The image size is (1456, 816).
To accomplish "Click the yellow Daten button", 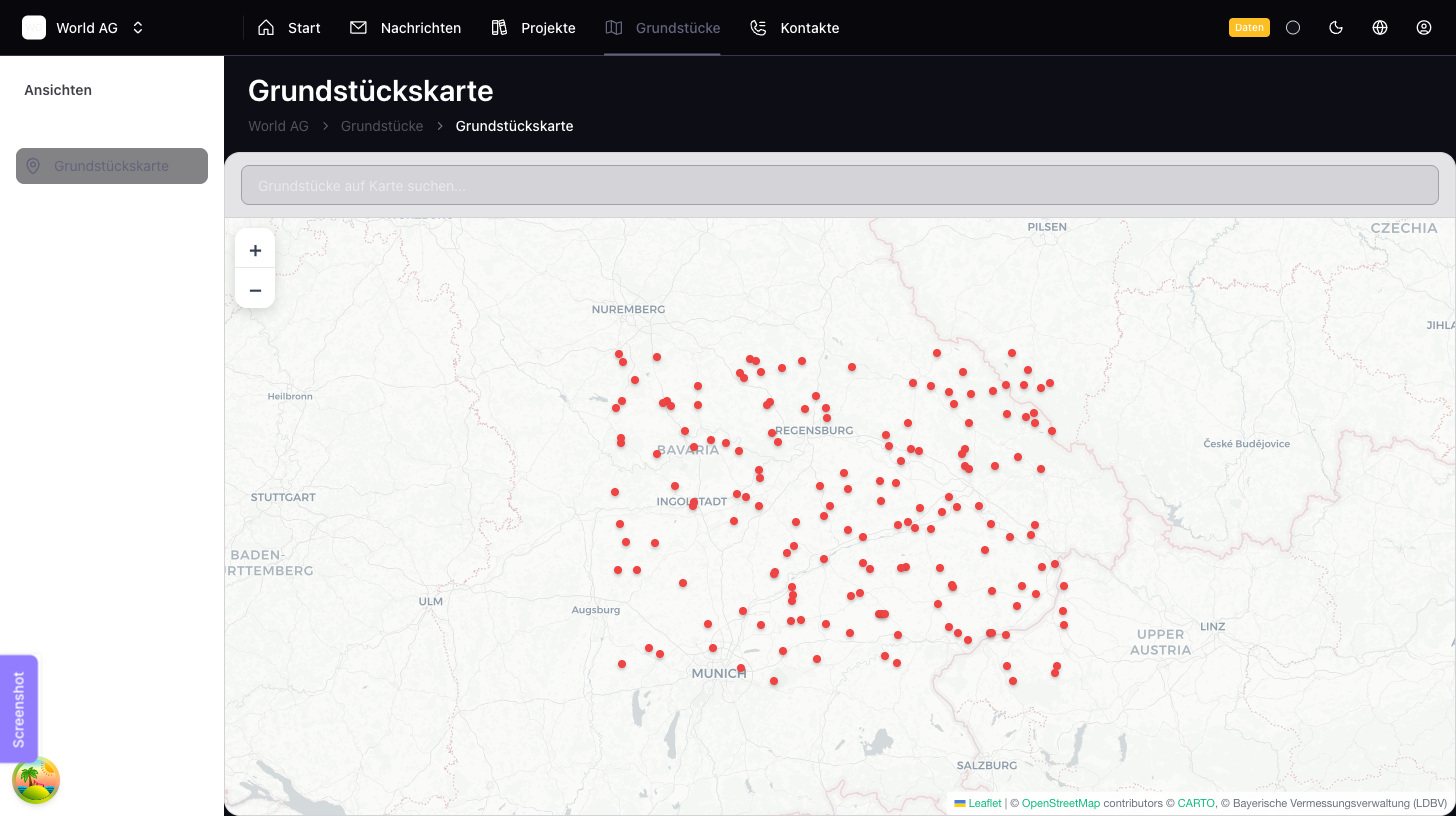I will tap(1249, 27).
